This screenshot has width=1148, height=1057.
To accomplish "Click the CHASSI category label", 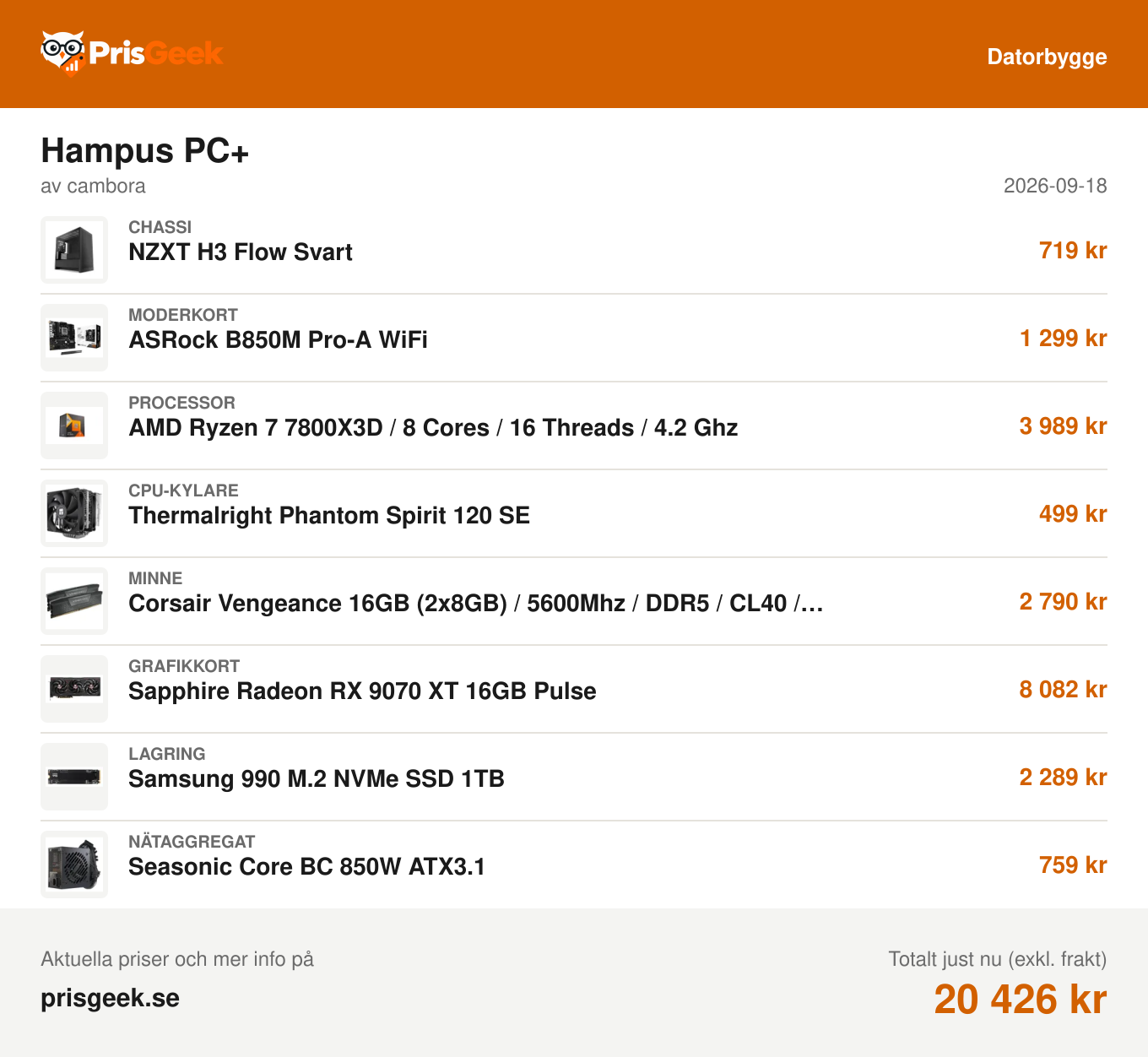I will coord(160,227).
